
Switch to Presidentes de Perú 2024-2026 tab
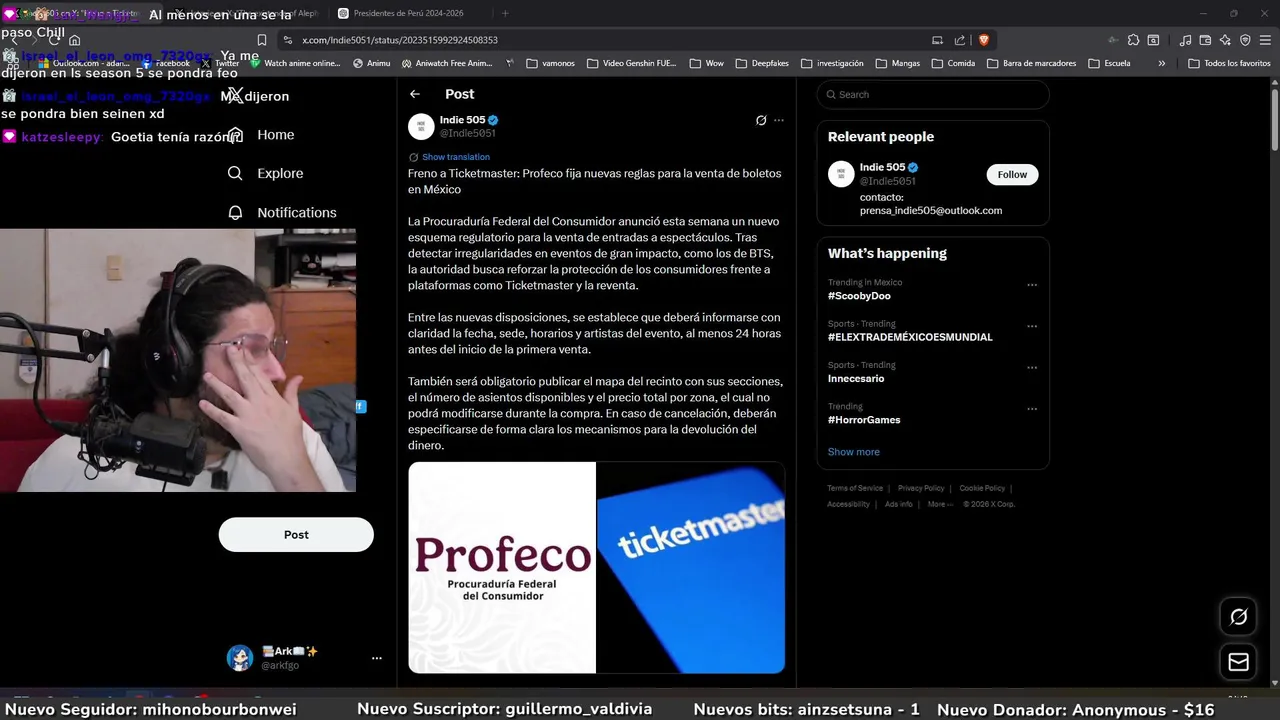click(407, 13)
